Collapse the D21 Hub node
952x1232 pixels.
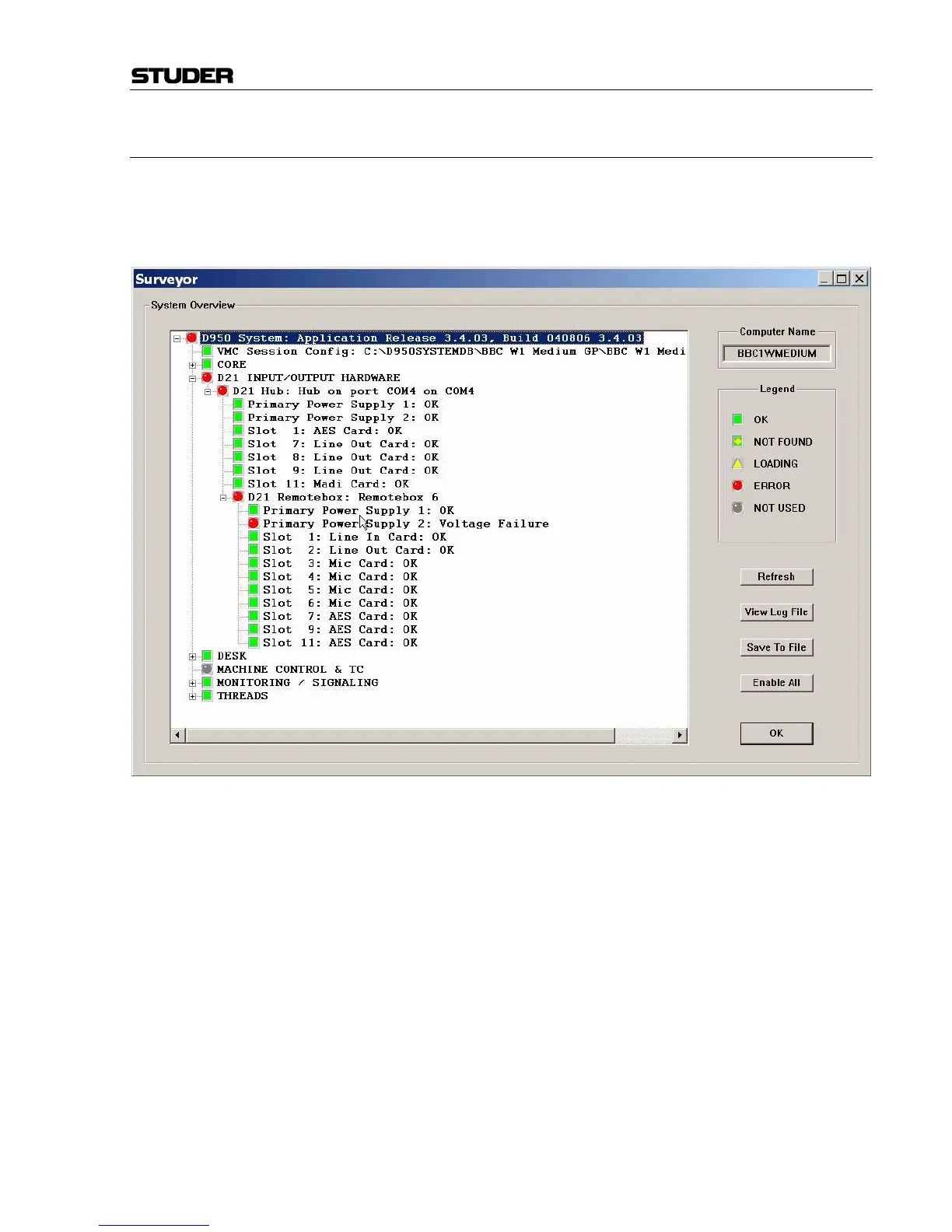click(x=208, y=391)
